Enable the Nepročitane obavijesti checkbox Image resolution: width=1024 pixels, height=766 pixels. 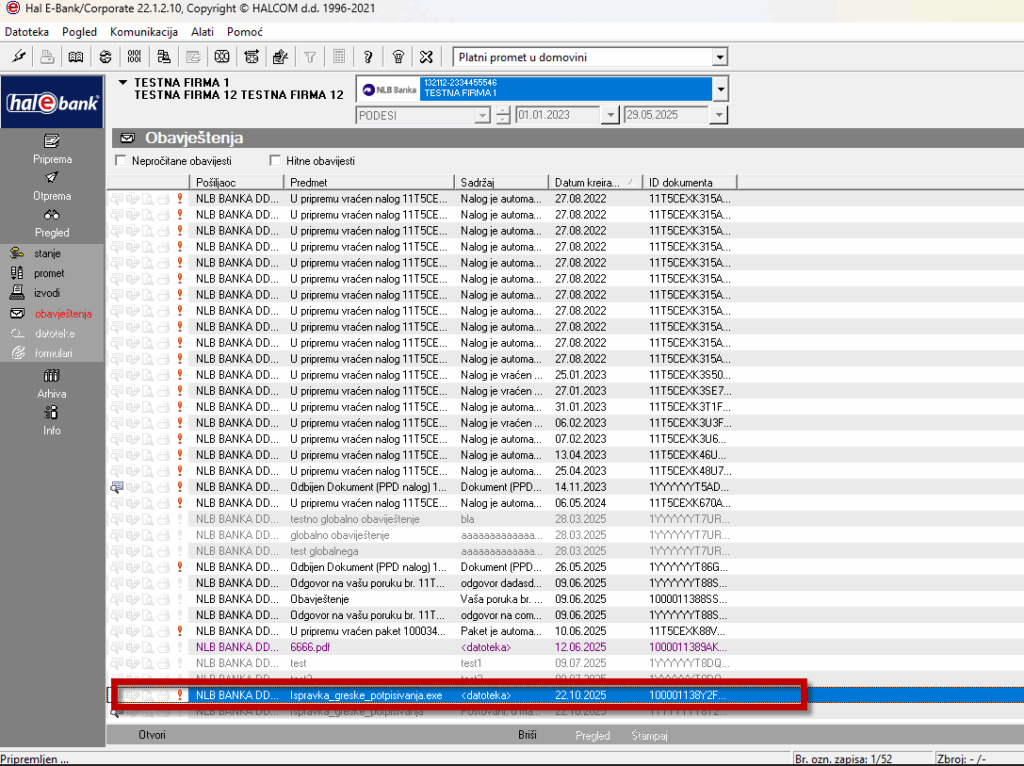pyautogui.click(x=122, y=161)
